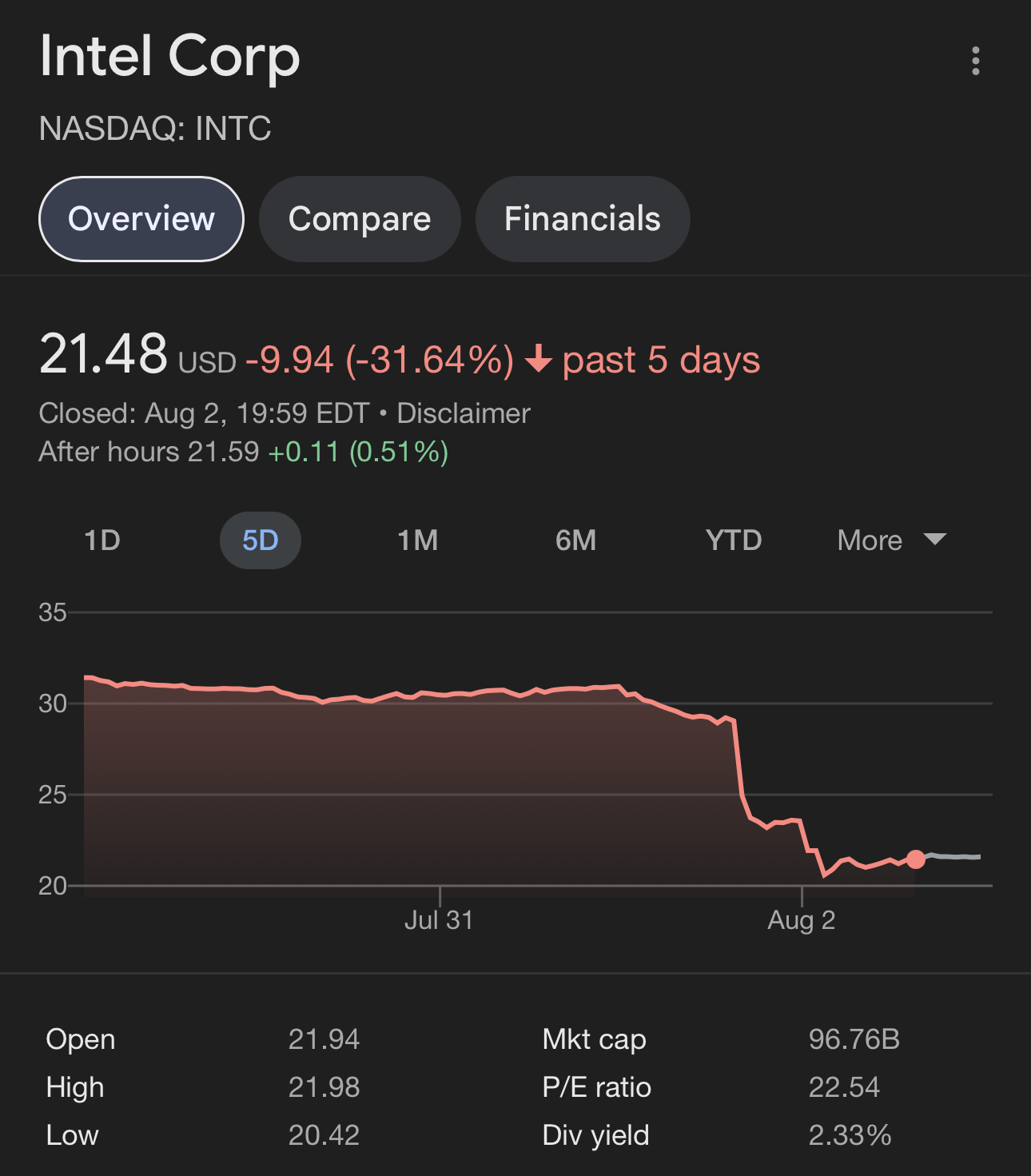Click the Div yield label
The height and width of the screenshot is (1176, 1031).
click(595, 1135)
